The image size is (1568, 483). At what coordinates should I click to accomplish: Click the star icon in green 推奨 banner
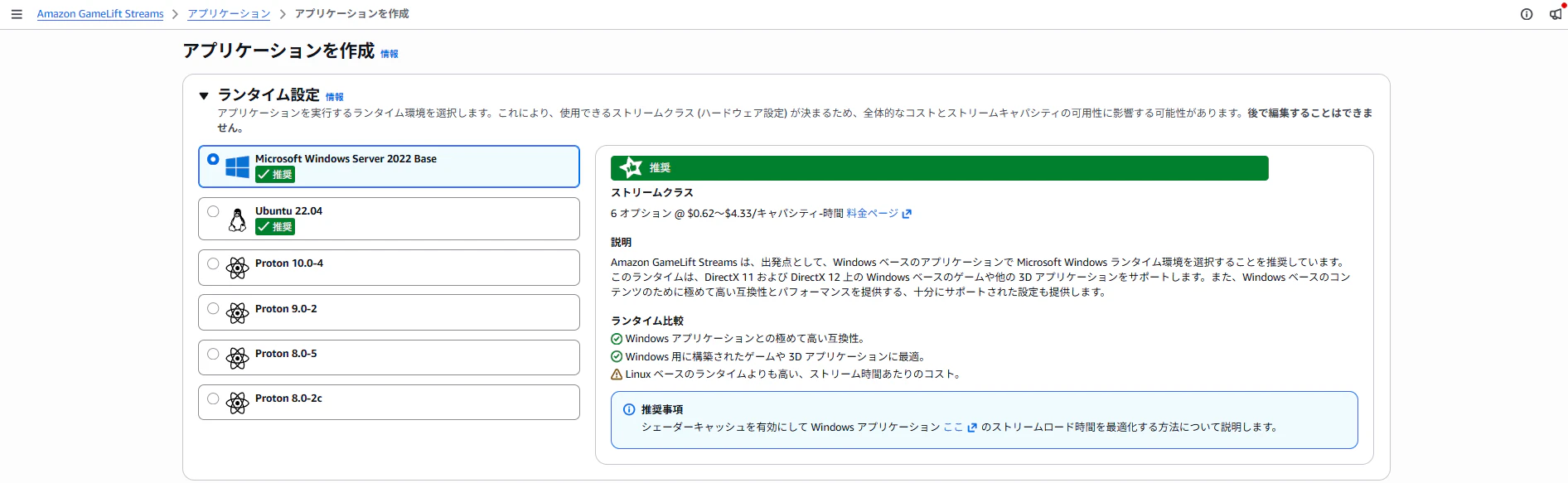[x=631, y=167]
